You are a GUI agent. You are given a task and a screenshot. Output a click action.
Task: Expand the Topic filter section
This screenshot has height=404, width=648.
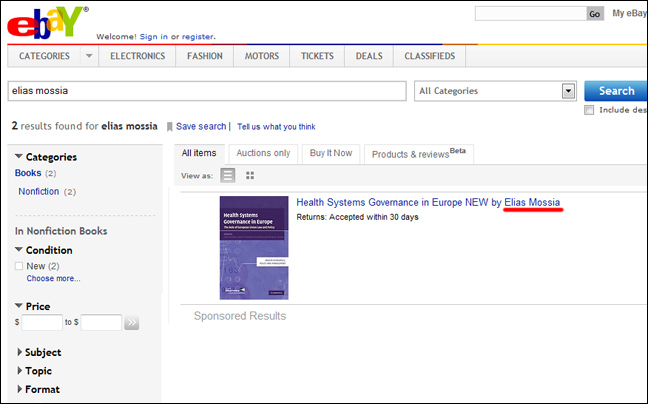click(21, 371)
